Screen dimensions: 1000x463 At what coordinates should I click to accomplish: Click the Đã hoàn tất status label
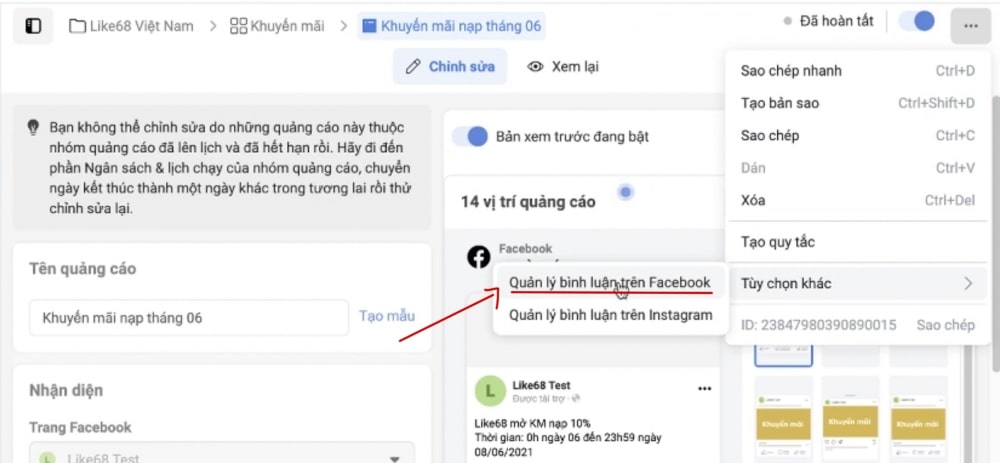pyautogui.click(x=837, y=21)
